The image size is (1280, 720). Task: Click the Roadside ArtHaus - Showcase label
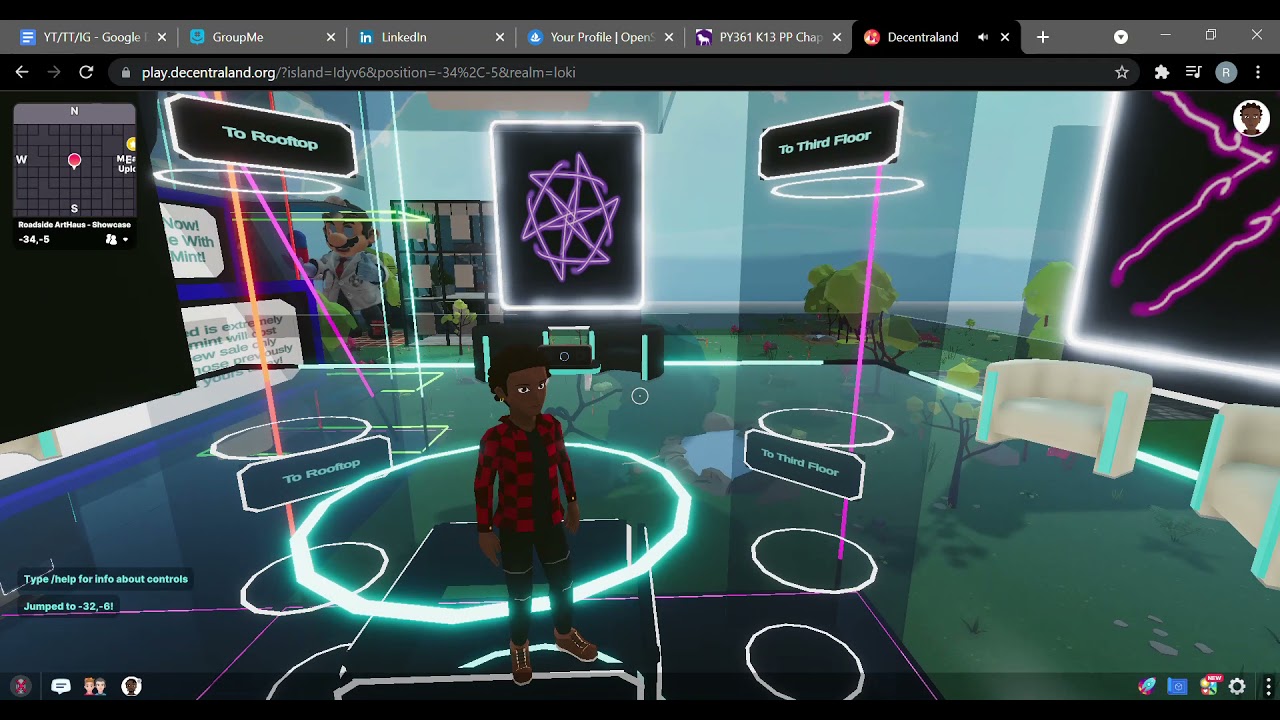(x=74, y=225)
